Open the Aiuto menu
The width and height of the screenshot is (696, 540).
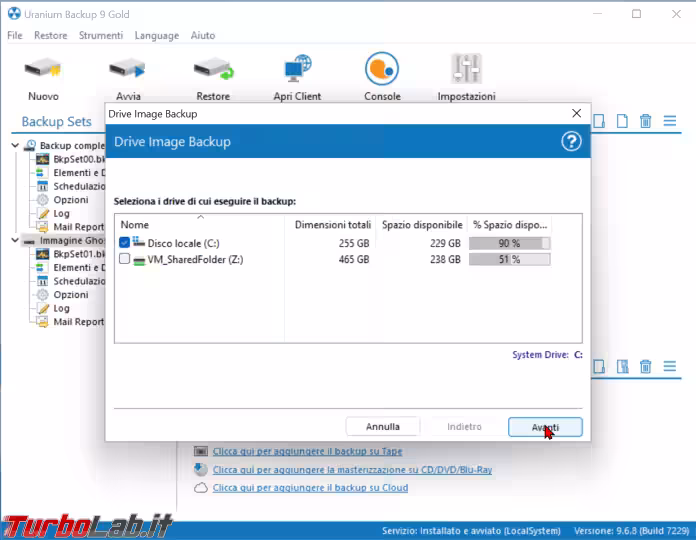(x=203, y=35)
